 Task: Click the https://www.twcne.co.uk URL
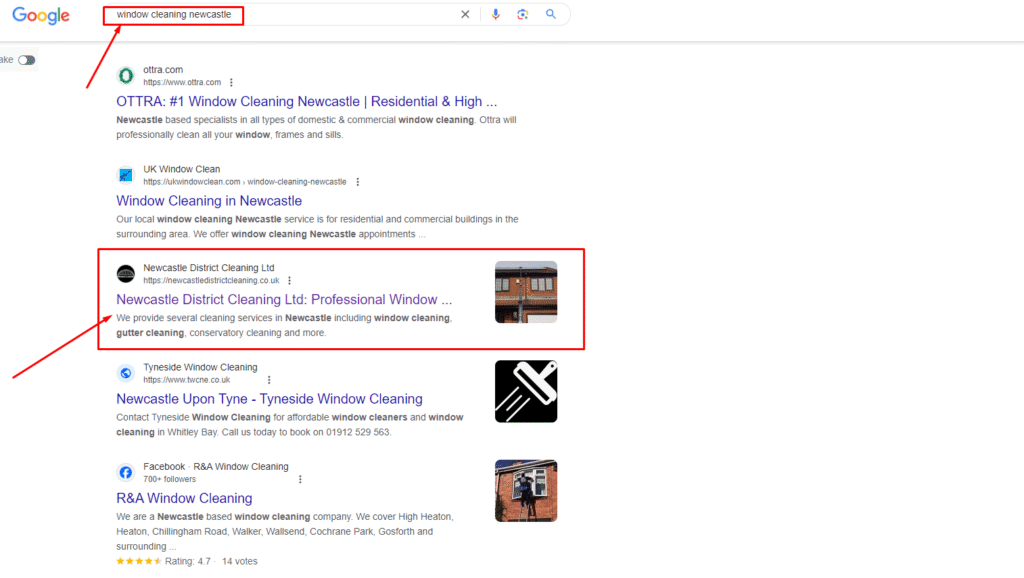187,379
